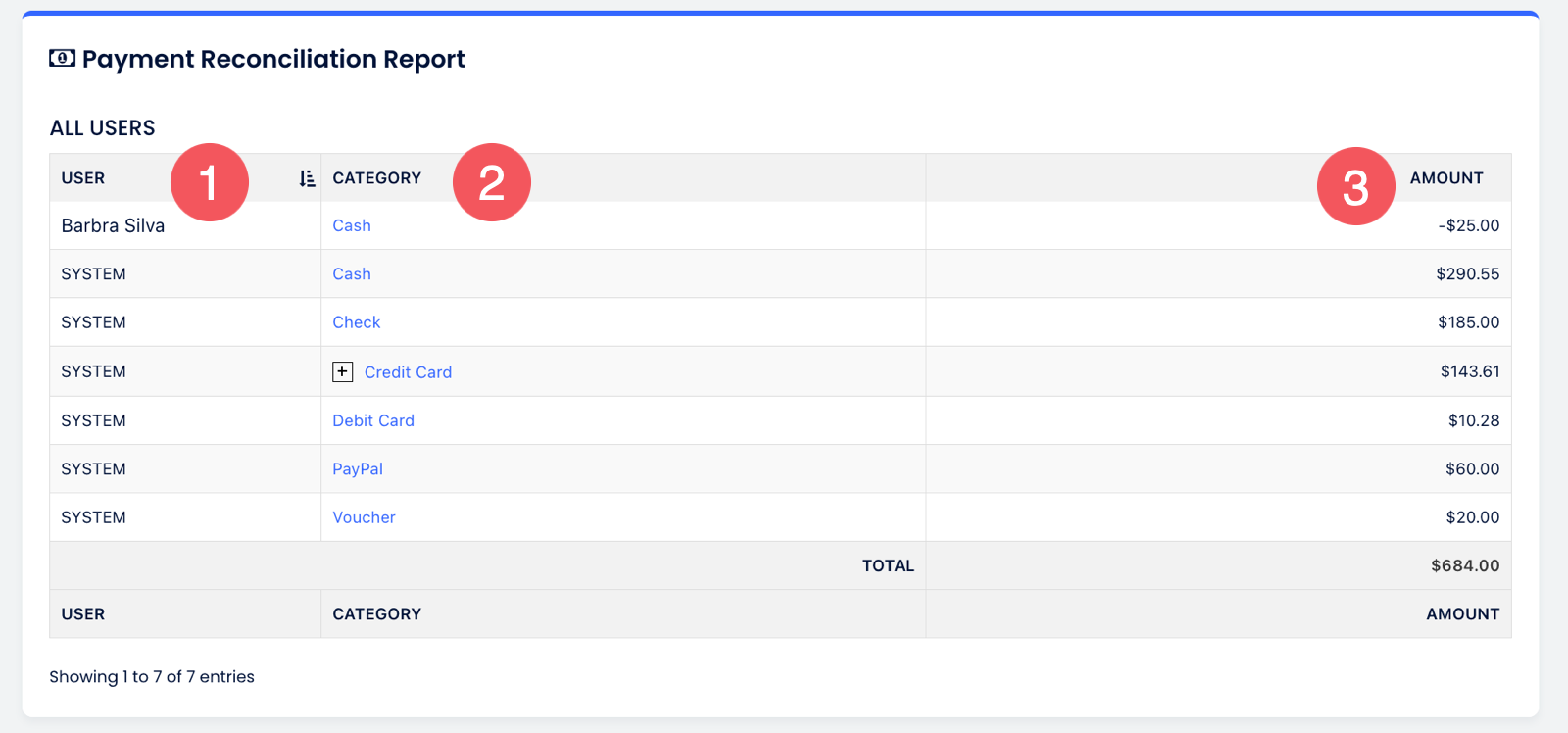Screen dimensions: 1568x733
Task: Click the footer AMOUNT column label
Action: coord(1462,614)
